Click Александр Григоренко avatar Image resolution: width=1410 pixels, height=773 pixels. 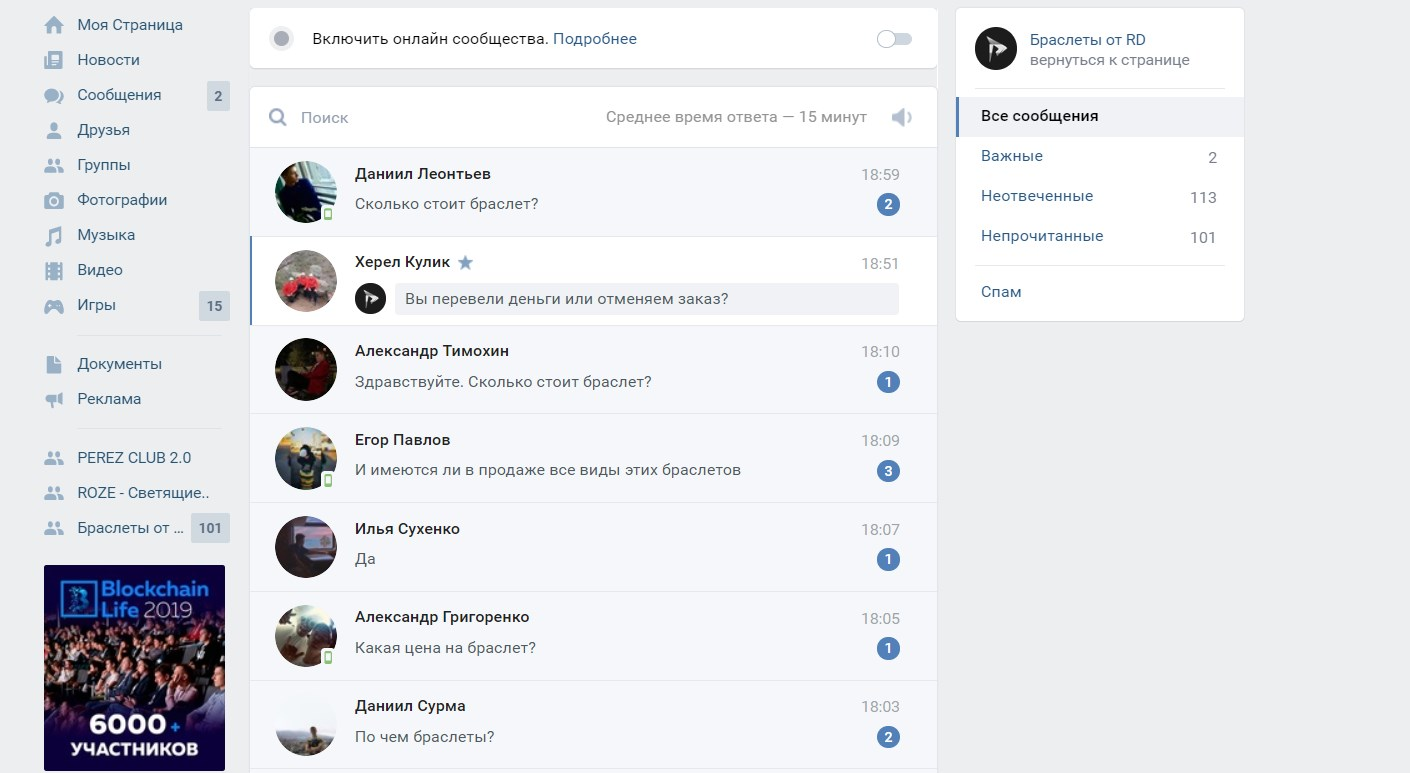(306, 635)
